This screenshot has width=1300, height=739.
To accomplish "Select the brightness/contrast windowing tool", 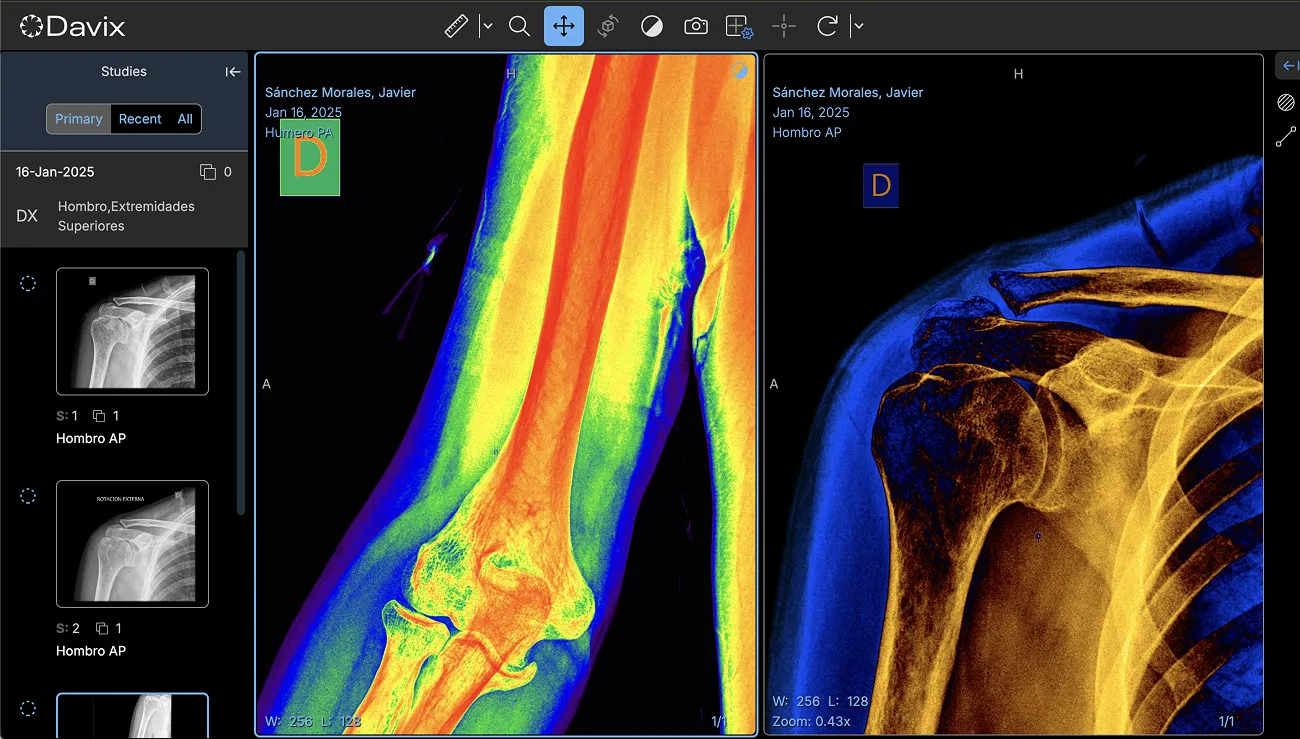I will tap(652, 26).
